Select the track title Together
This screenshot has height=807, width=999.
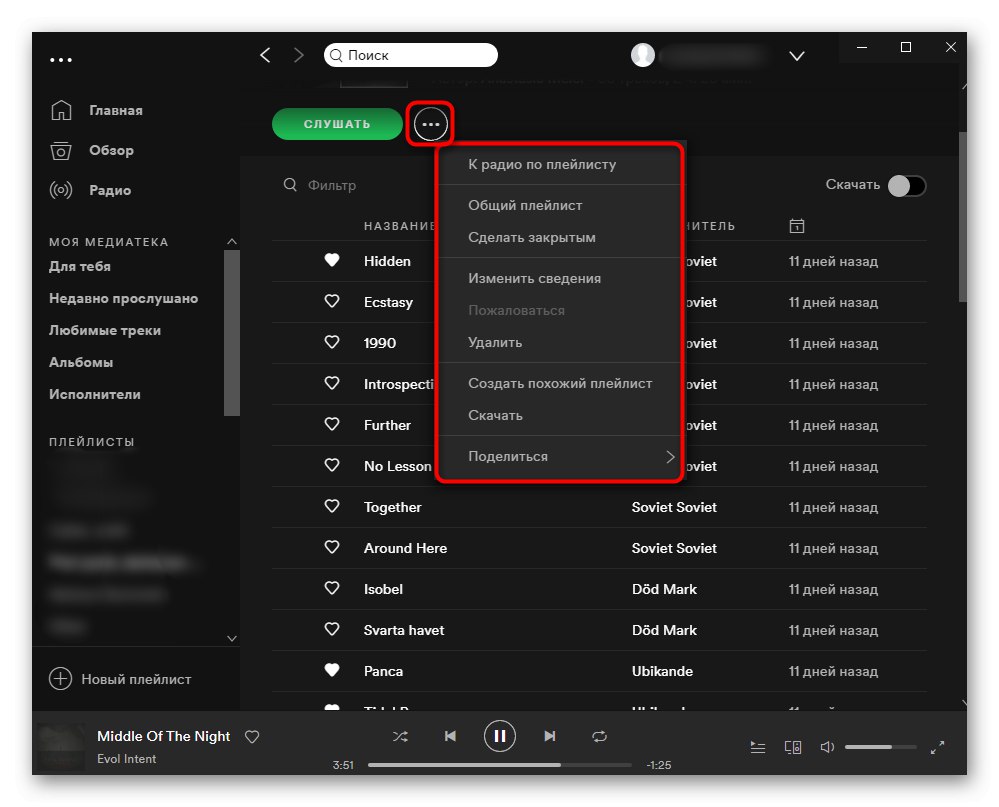click(392, 507)
